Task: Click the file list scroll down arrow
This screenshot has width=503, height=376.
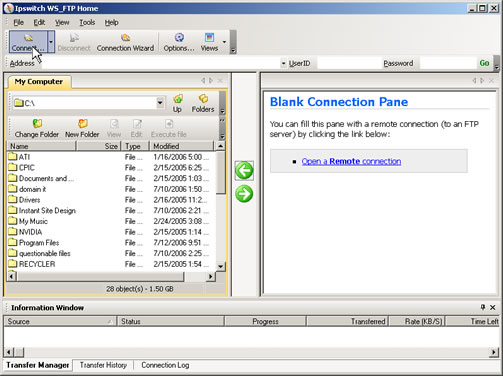Action: click(220, 266)
